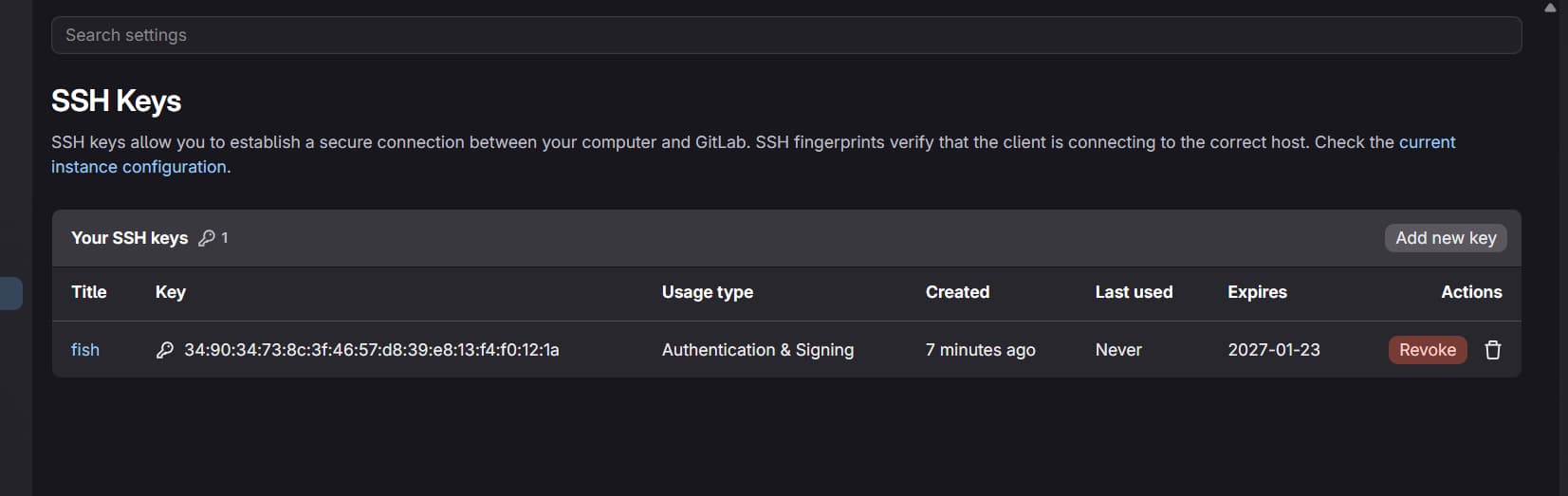The height and width of the screenshot is (496, 1568).
Task: Click the Last used column header
Action: tap(1134, 292)
